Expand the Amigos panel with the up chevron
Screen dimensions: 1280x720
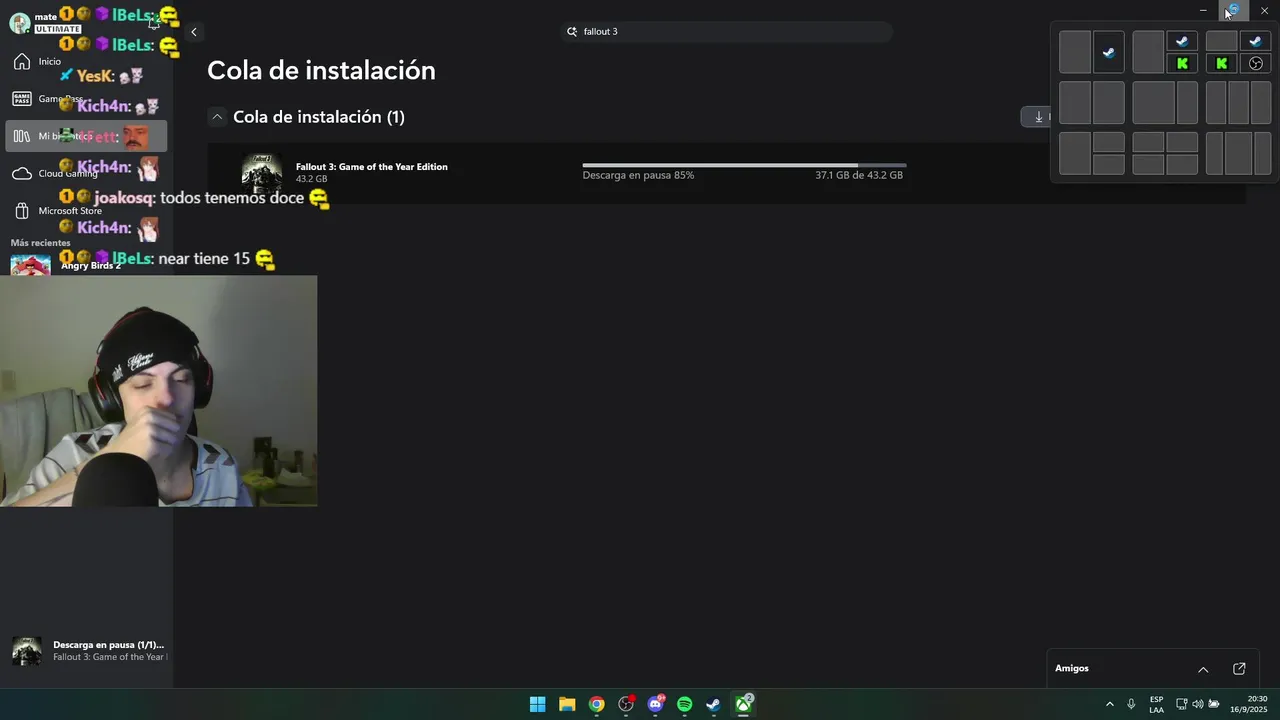pyautogui.click(x=1203, y=669)
